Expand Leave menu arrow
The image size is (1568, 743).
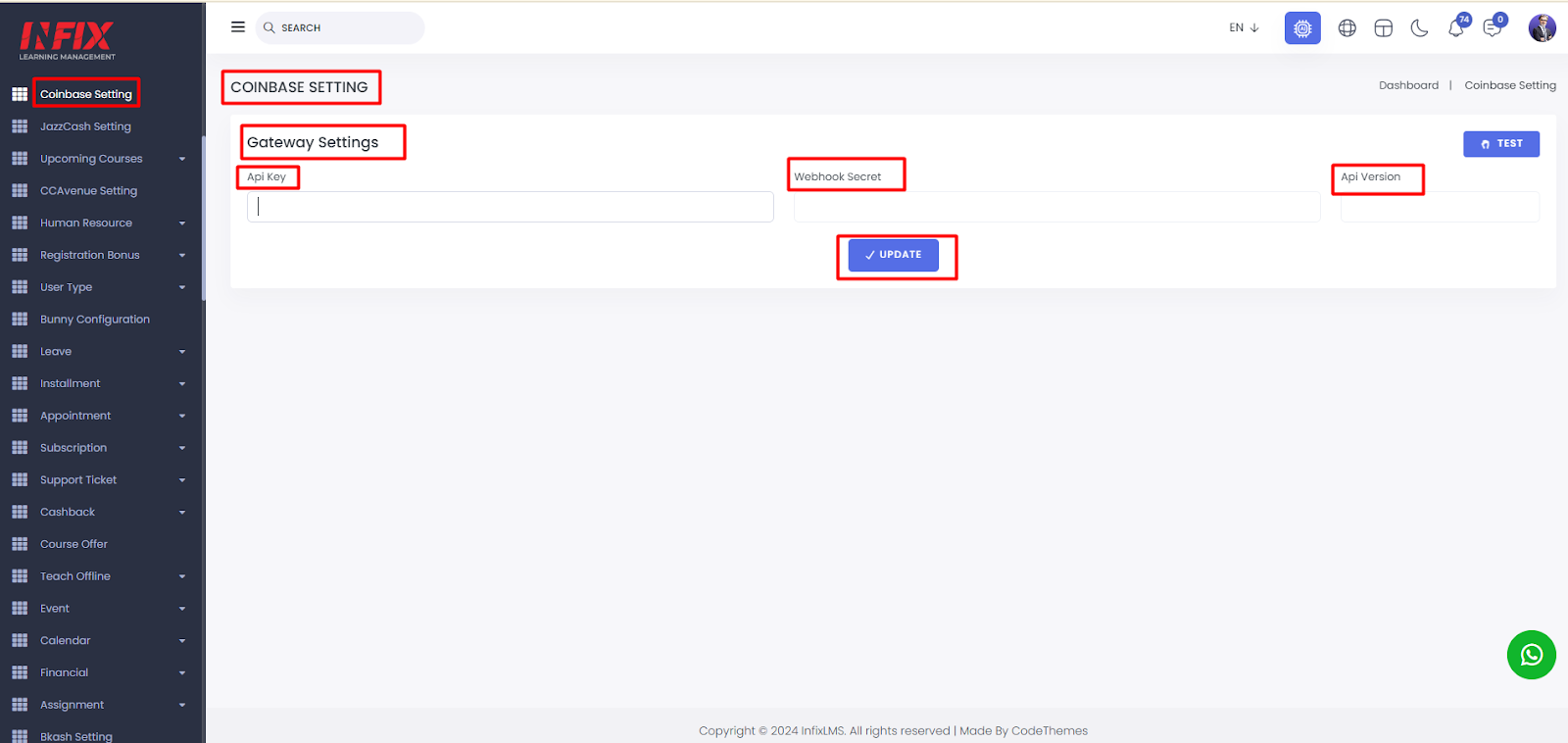(x=182, y=352)
